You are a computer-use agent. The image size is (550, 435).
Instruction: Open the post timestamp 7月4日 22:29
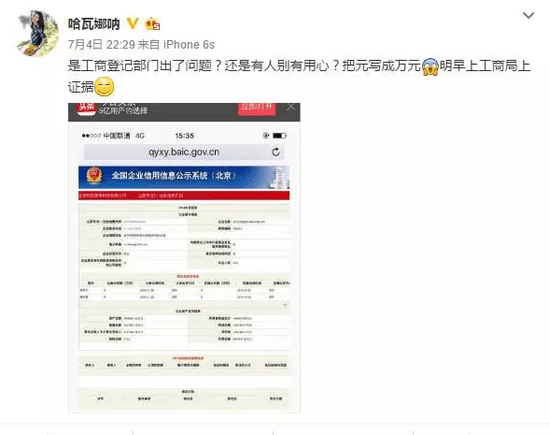tap(101, 45)
